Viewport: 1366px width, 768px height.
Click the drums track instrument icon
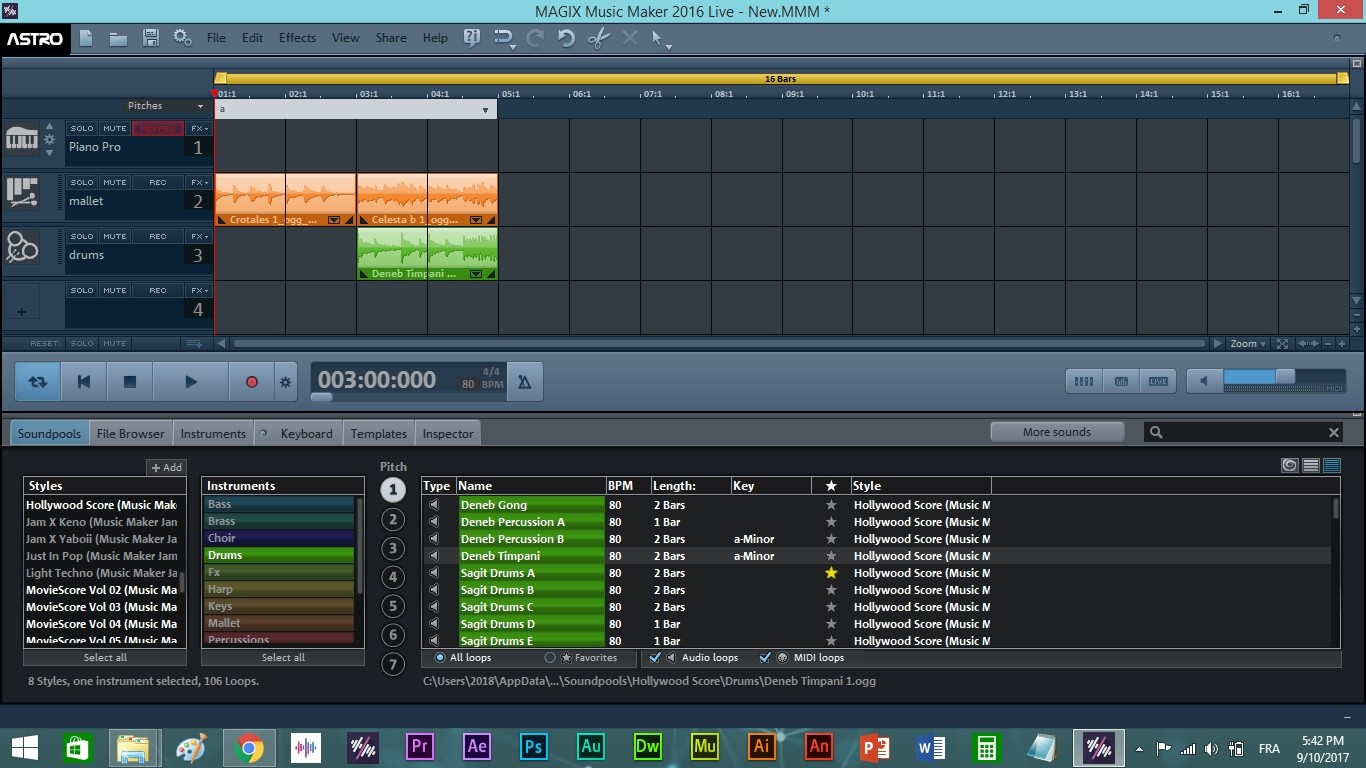tap(22, 246)
